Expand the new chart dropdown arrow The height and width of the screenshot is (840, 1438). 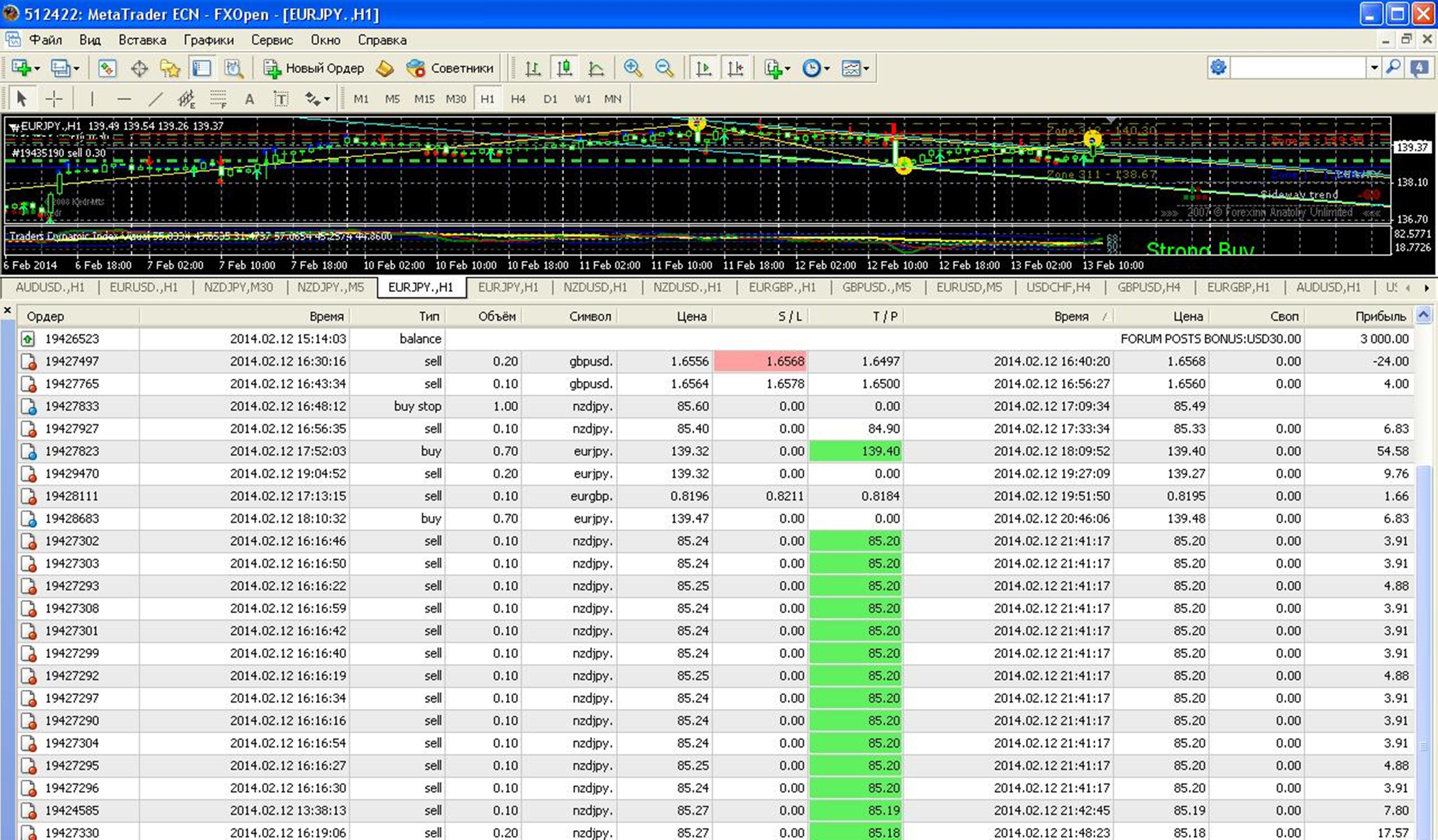click(x=37, y=69)
